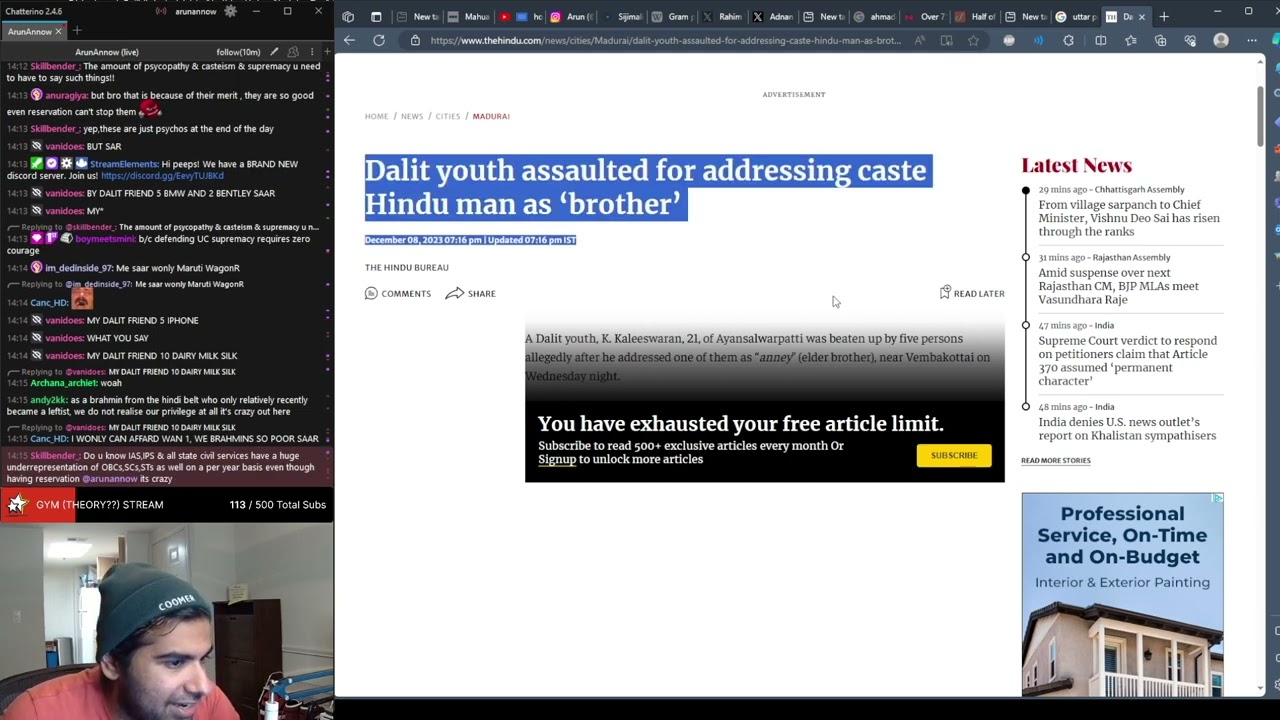The image size is (1280, 720).
Task: Click the 'Latest News' heading
Action: [1077, 166]
